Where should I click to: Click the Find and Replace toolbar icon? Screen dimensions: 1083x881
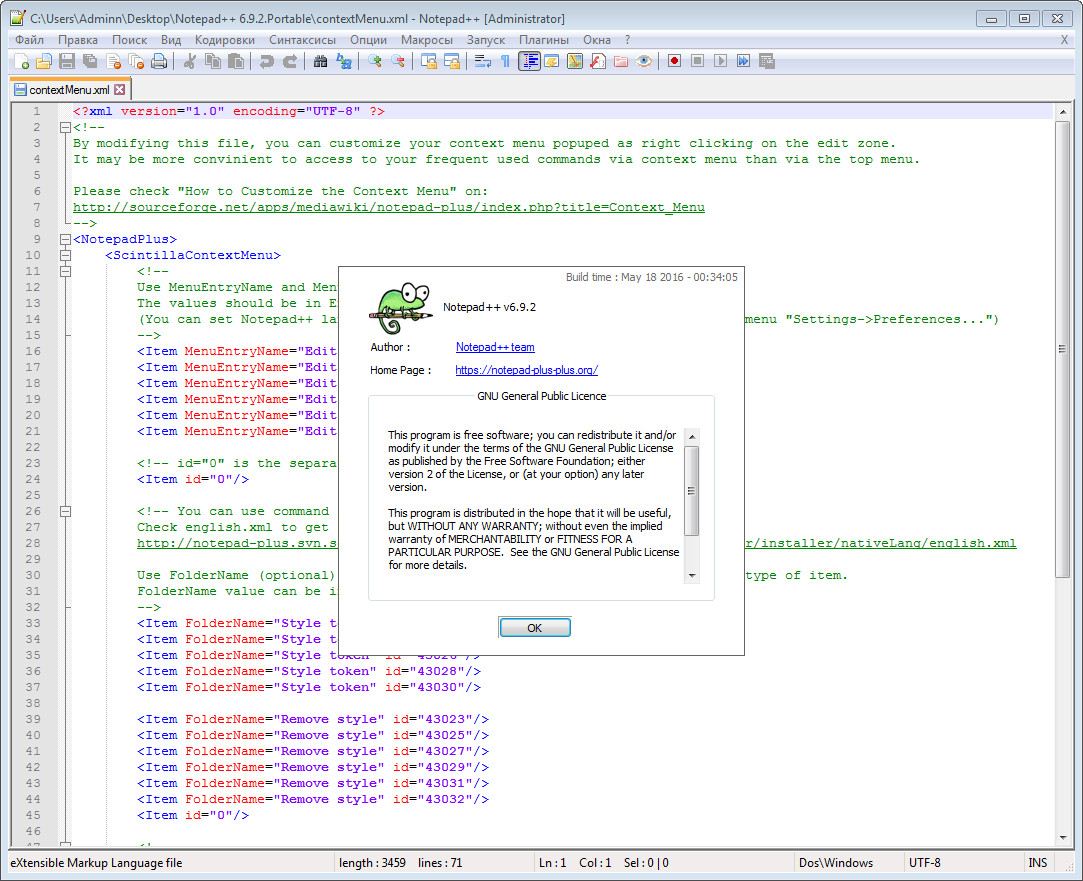(343, 61)
